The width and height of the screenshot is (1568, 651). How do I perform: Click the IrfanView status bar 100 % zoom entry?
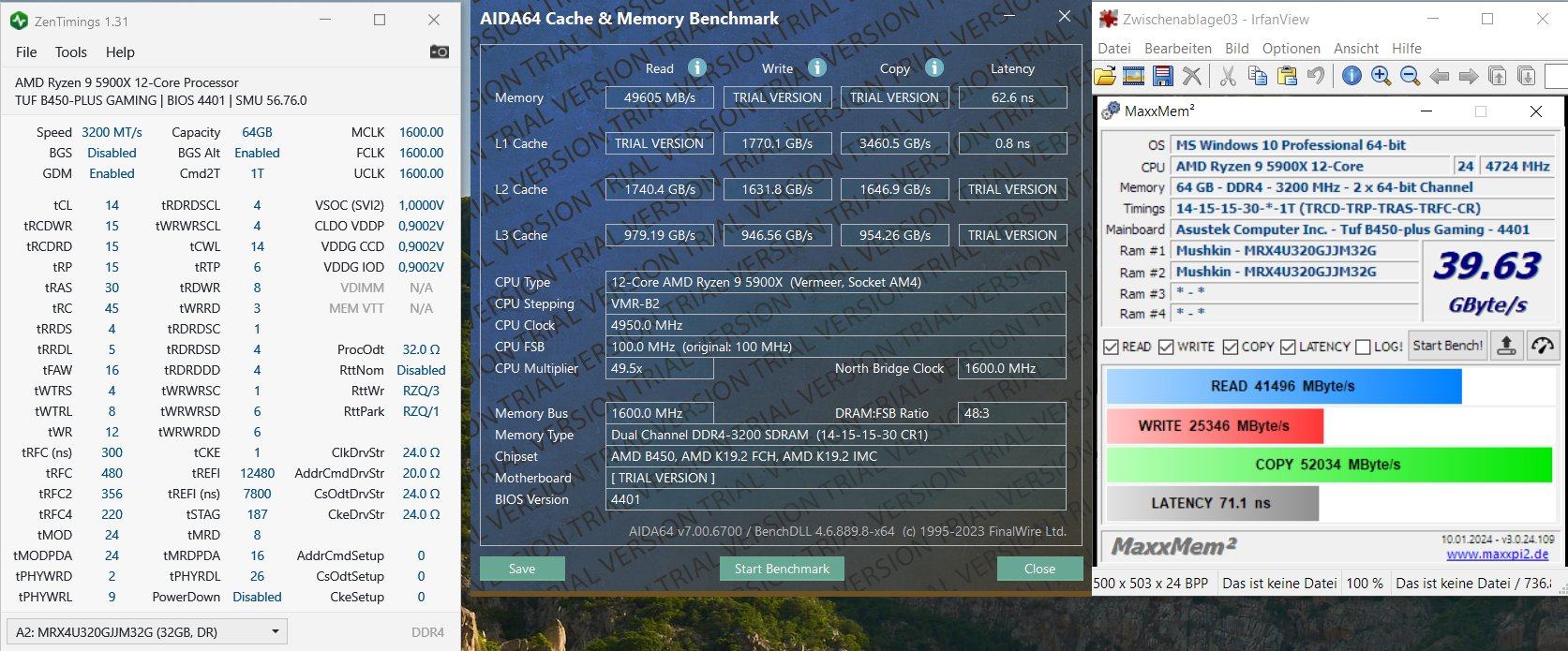1365,583
